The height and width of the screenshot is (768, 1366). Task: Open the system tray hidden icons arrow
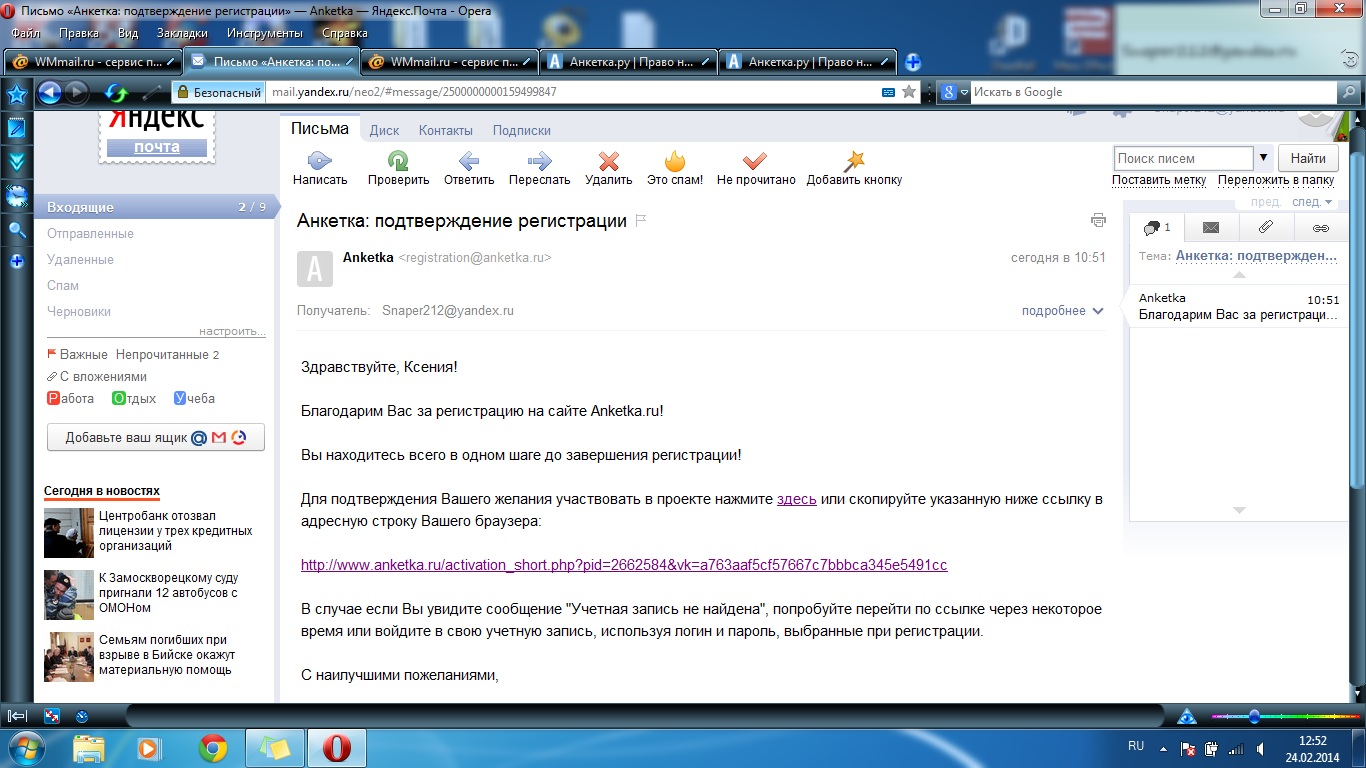click(x=1165, y=747)
